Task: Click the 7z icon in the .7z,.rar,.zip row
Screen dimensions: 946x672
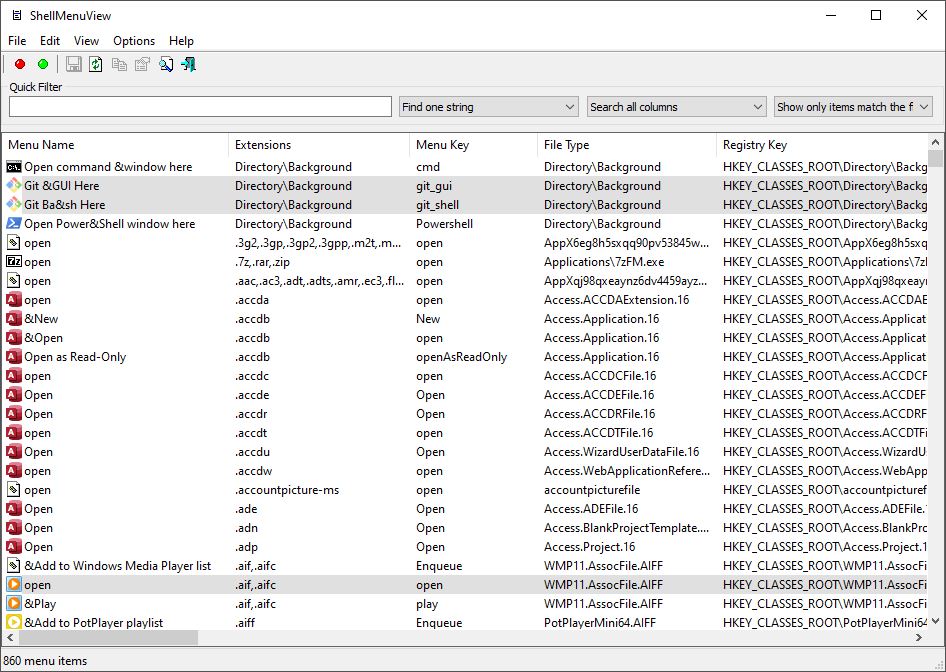Action: [13, 262]
